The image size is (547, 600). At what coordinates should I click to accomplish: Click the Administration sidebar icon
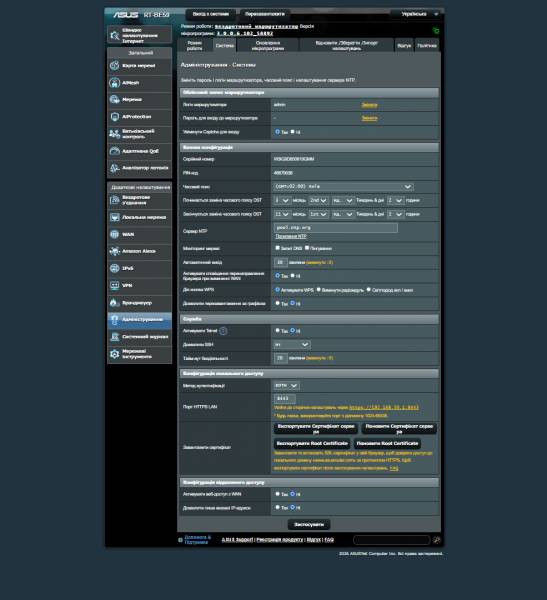[114, 320]
